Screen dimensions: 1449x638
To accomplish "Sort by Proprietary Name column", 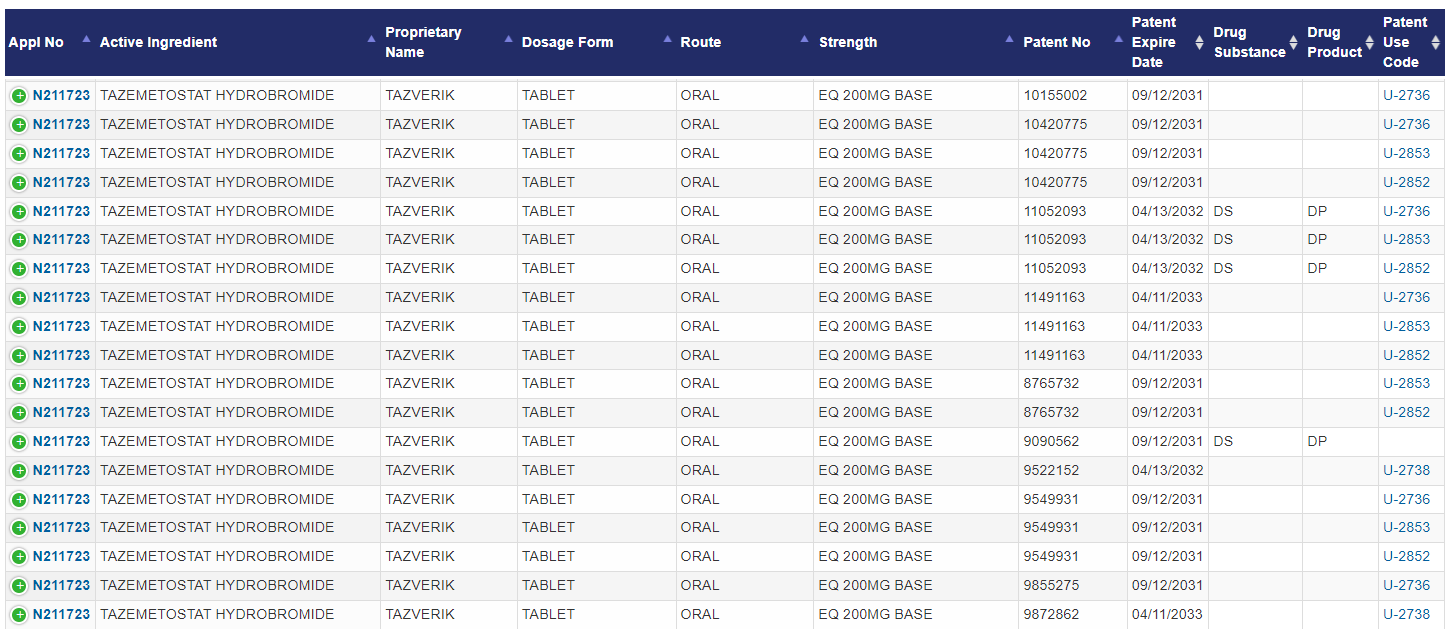I will 423,42.
